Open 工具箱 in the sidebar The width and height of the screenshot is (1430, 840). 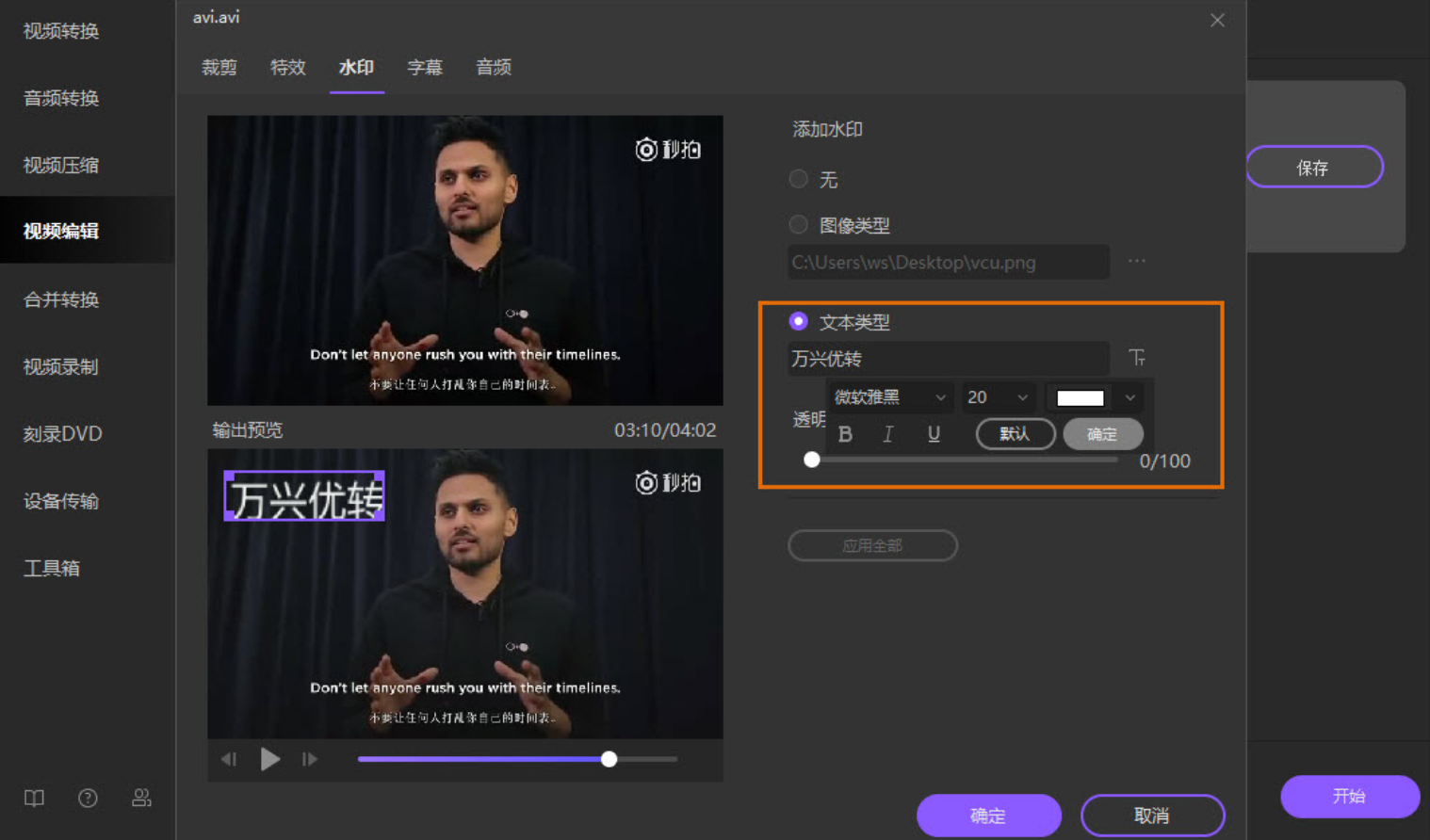click(x=52, y=568)
